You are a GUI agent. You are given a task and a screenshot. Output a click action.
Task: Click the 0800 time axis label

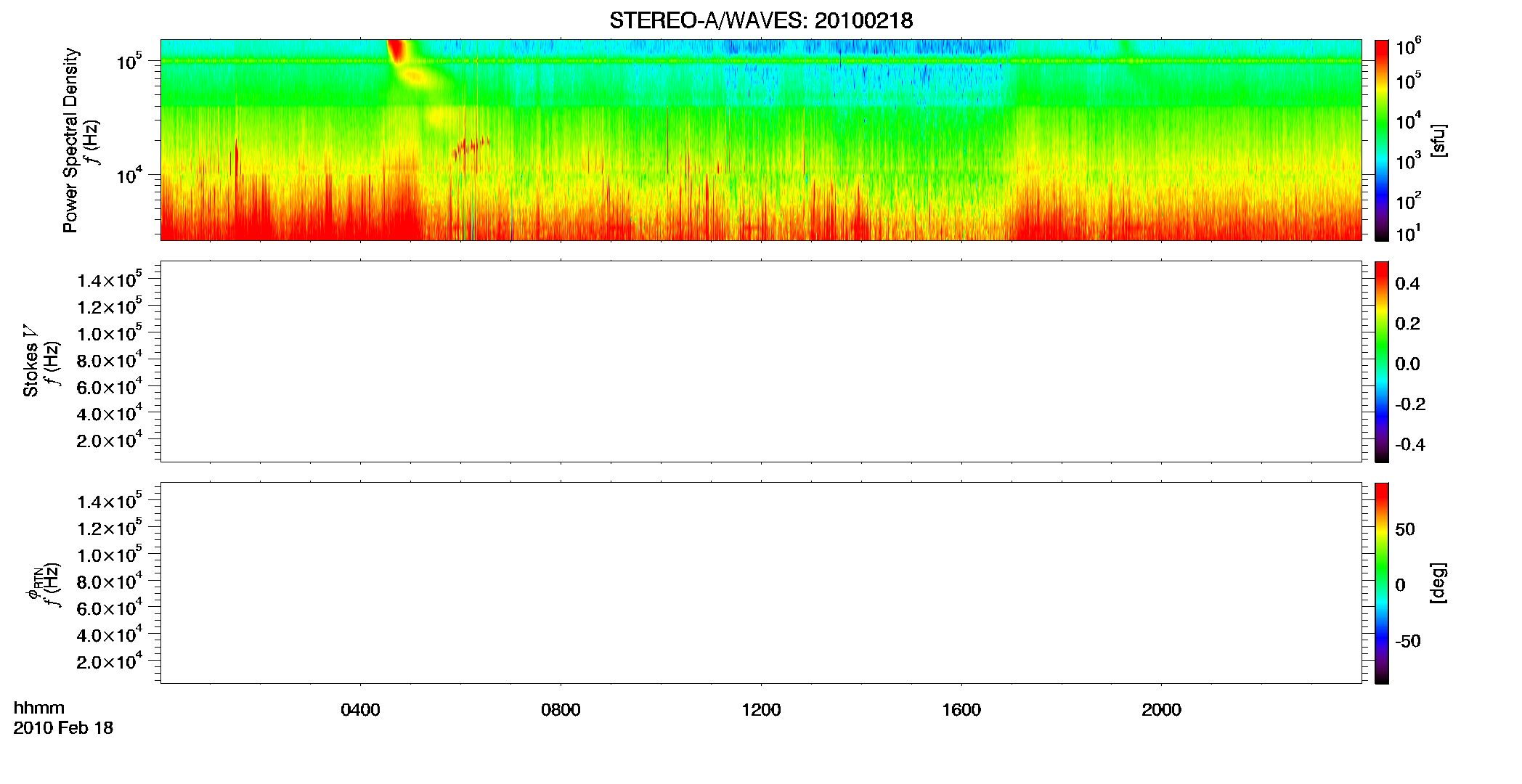(x=561, y=710)
